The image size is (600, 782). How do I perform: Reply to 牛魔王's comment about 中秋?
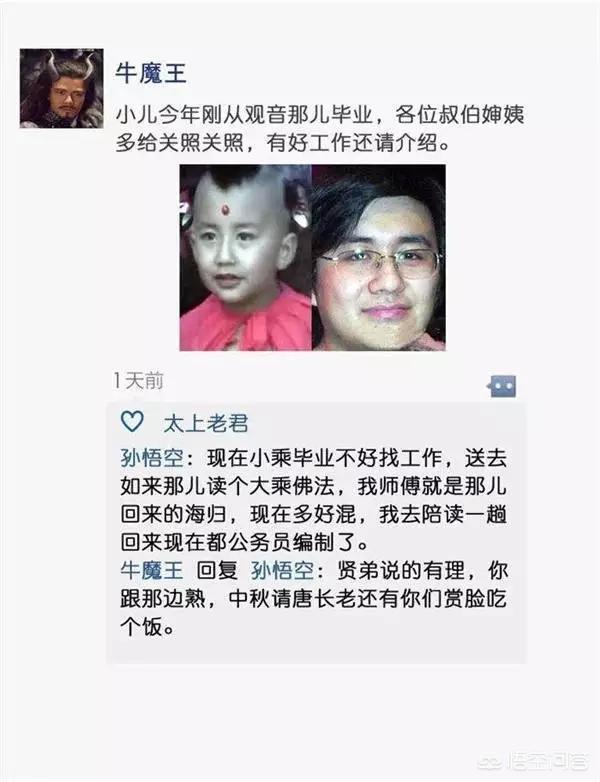(314, 598)
